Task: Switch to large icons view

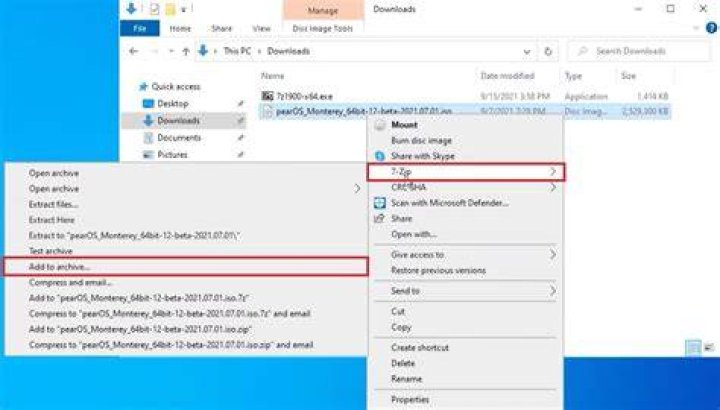Action: point(709,348)
